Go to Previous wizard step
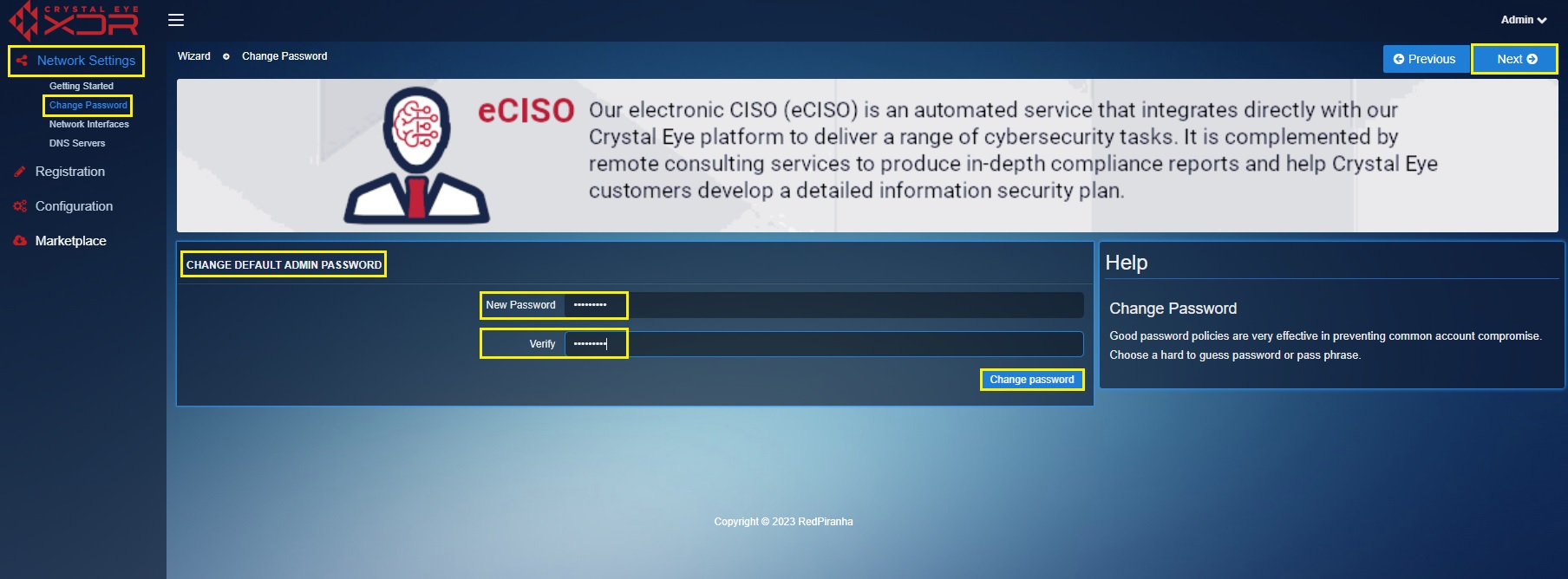This screenshot has height=579, width=1568. click(x=1425, y=59)
